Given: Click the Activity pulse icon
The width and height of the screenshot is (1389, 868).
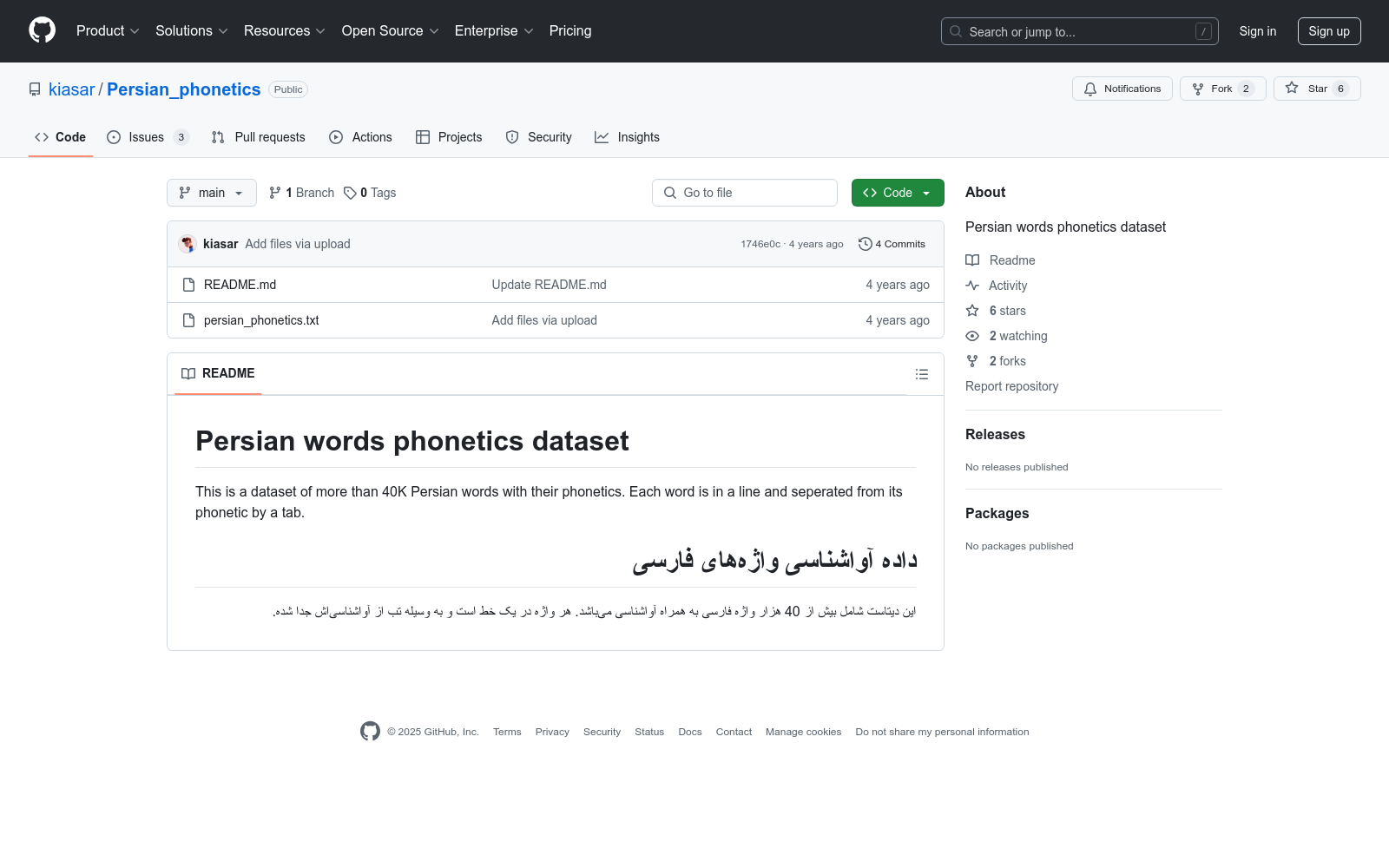Looking at the screenshot, I should pyautogui.click(x=972, y=286).
